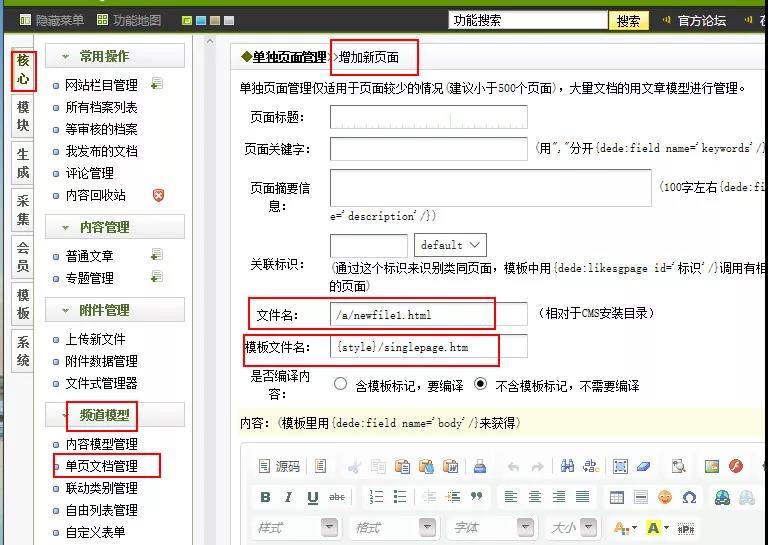Viewport: 768px width, 545px height.
Task: Select the green theme color square
Action: coord(186,21)
